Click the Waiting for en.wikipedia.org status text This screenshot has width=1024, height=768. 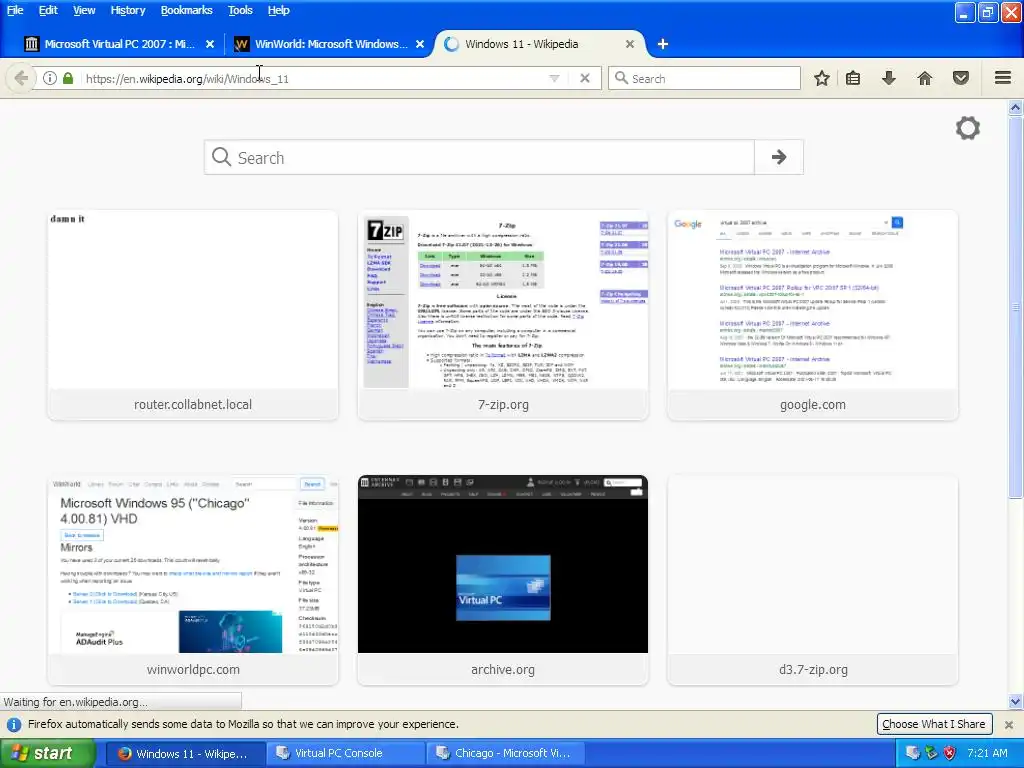pos(76,702)
